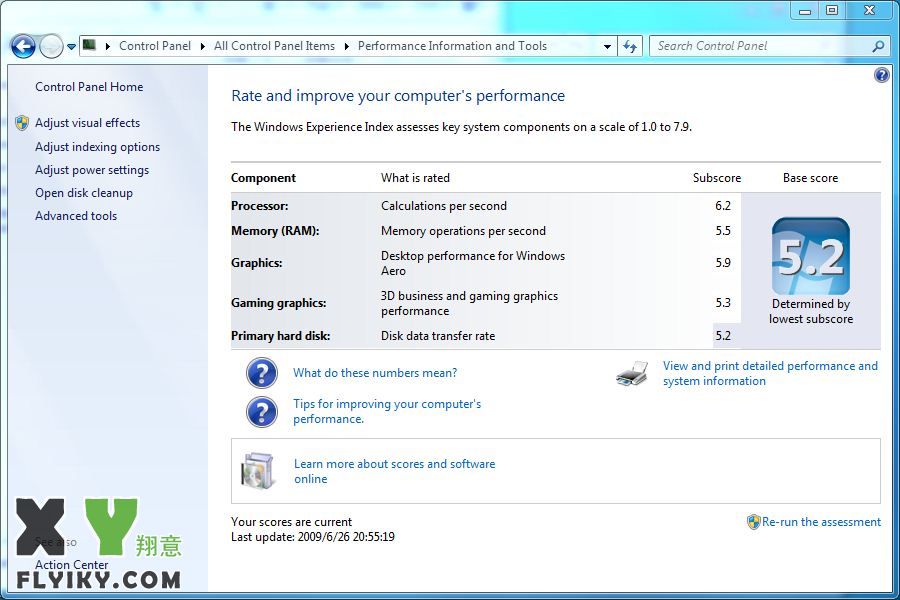Open All Control Panel Items breadcrumb
This screenshot has height=600, width=900.
click(x=274, y=46)
